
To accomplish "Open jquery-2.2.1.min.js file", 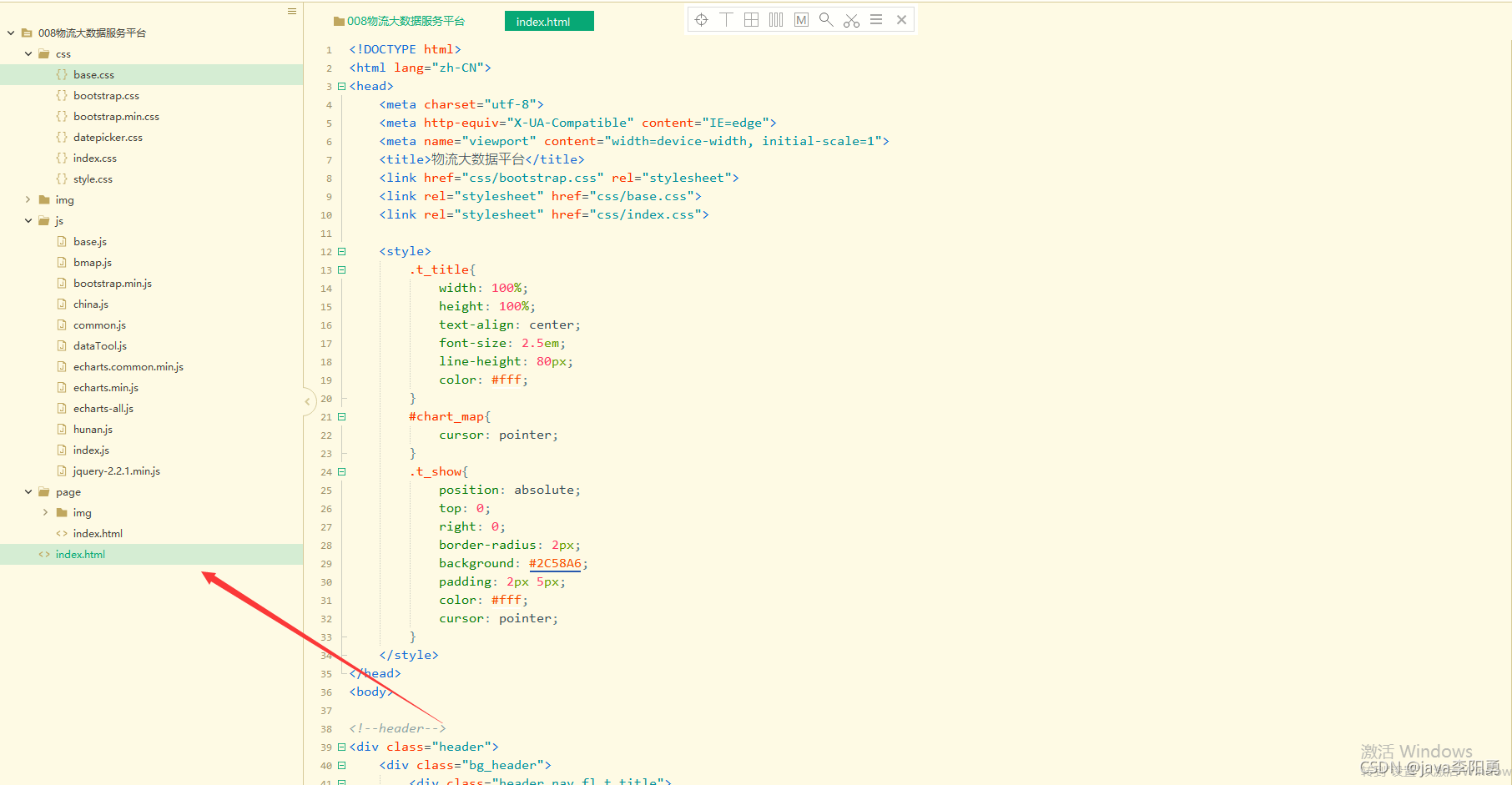I will pyautogui.click(x=117, y=471).
